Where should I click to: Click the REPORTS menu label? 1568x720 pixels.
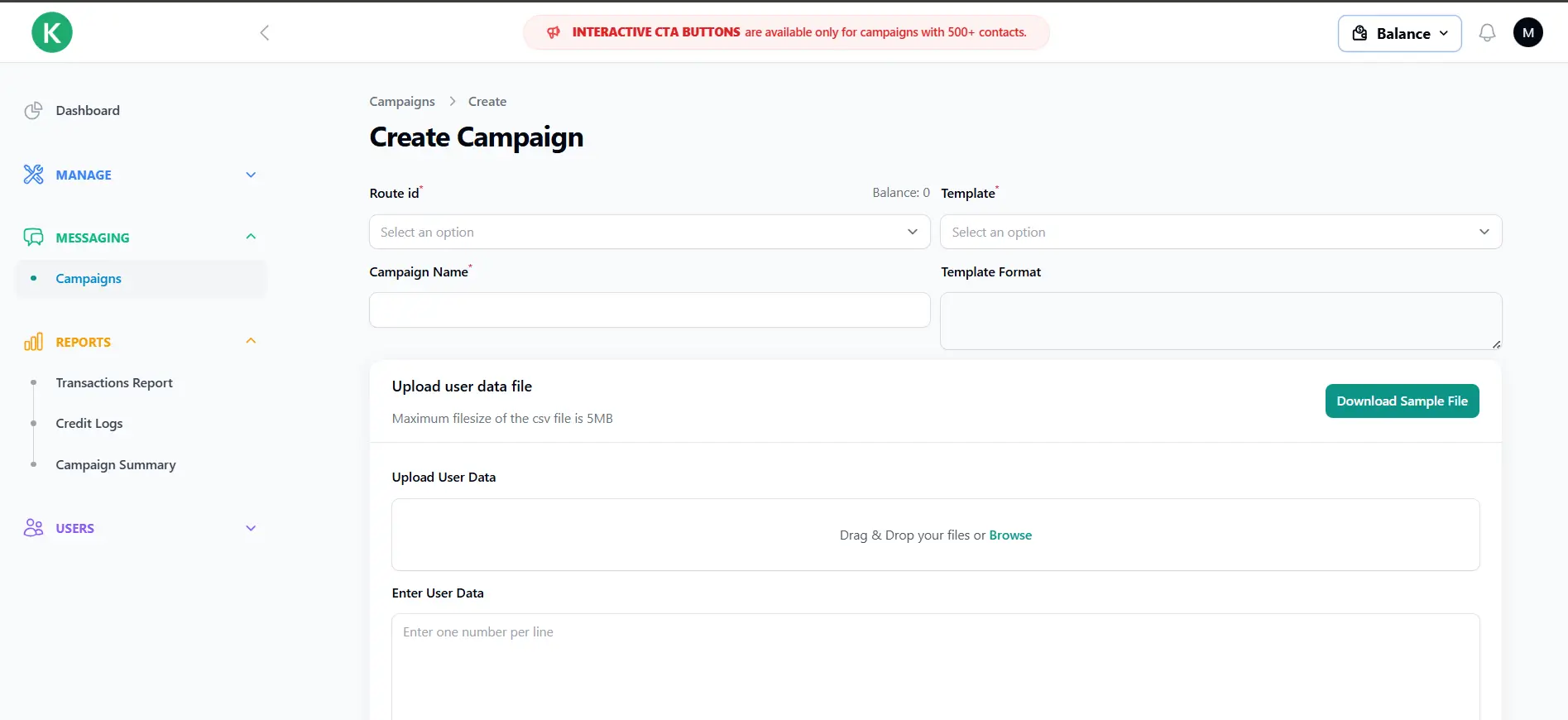(x=83, y=342)
